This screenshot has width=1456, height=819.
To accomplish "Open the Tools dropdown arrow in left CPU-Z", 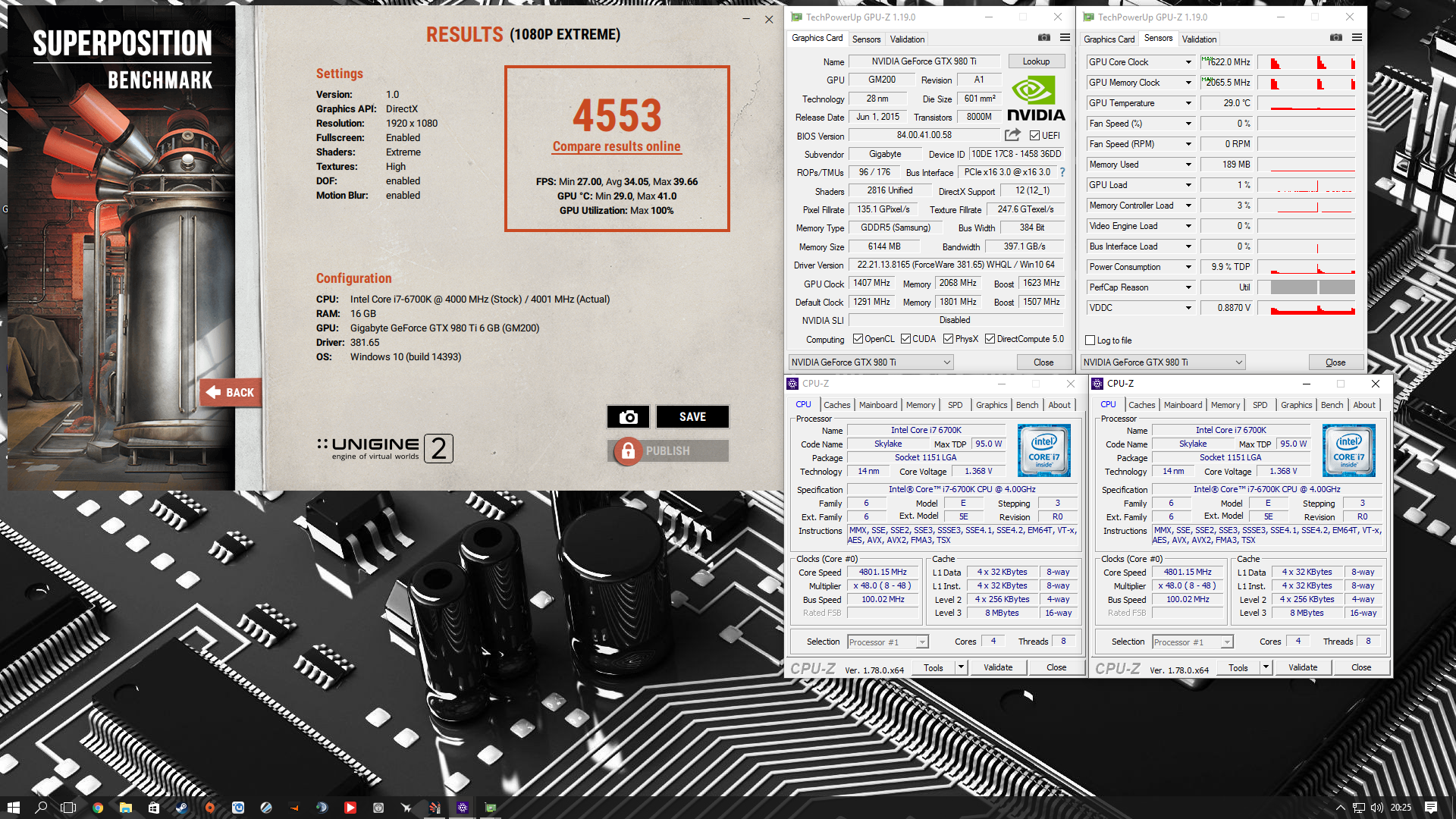I will [x=961, y=667].
